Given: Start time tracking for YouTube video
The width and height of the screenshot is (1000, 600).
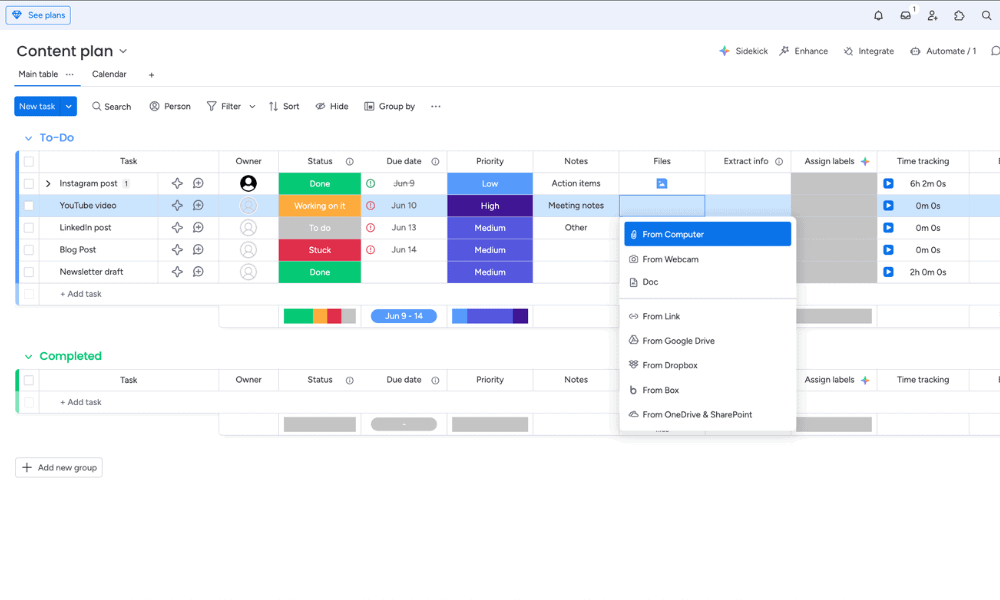Looking at the screenshot, I should (x=888, y=206).
